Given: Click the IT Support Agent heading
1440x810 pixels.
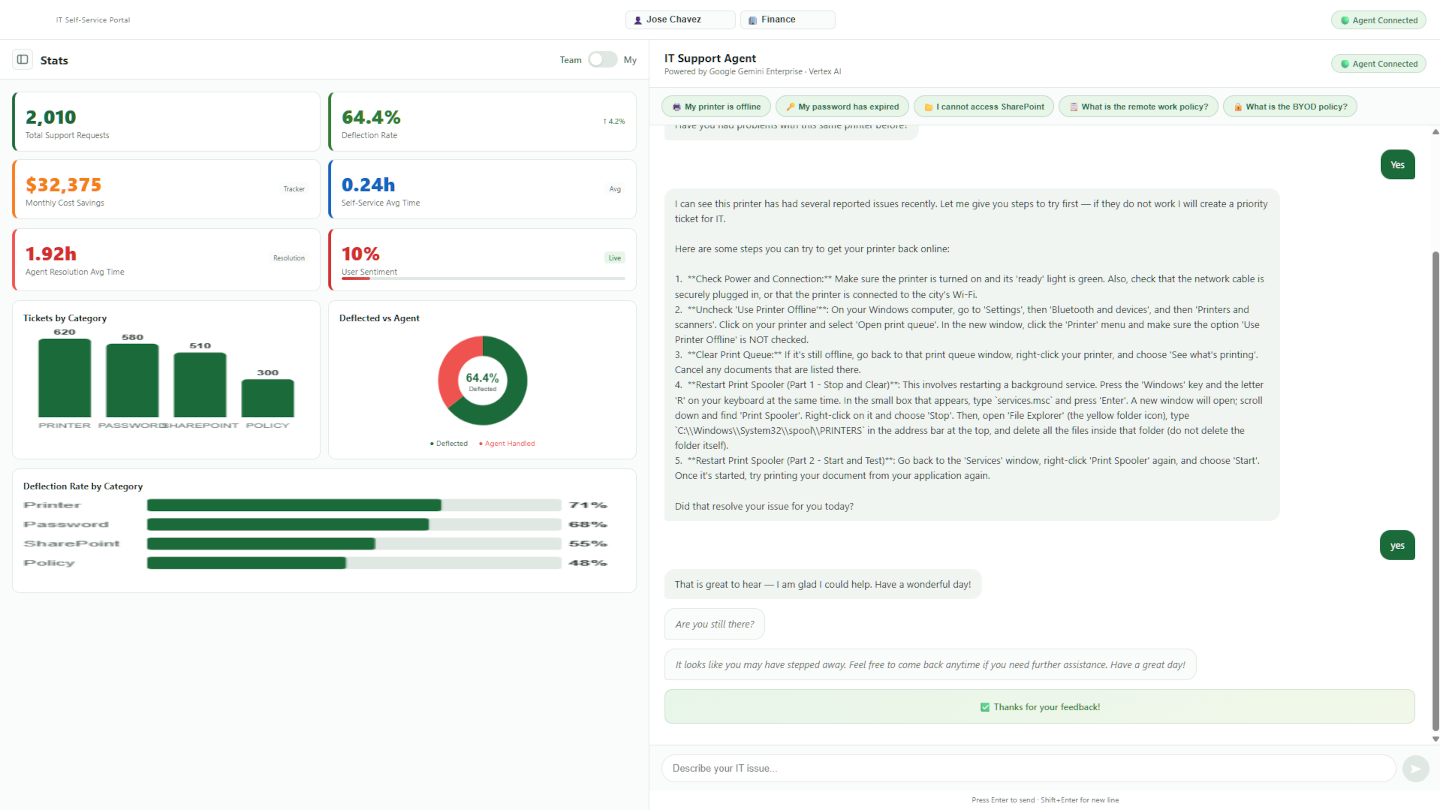Looking at the screenshot, I should 710,59.
